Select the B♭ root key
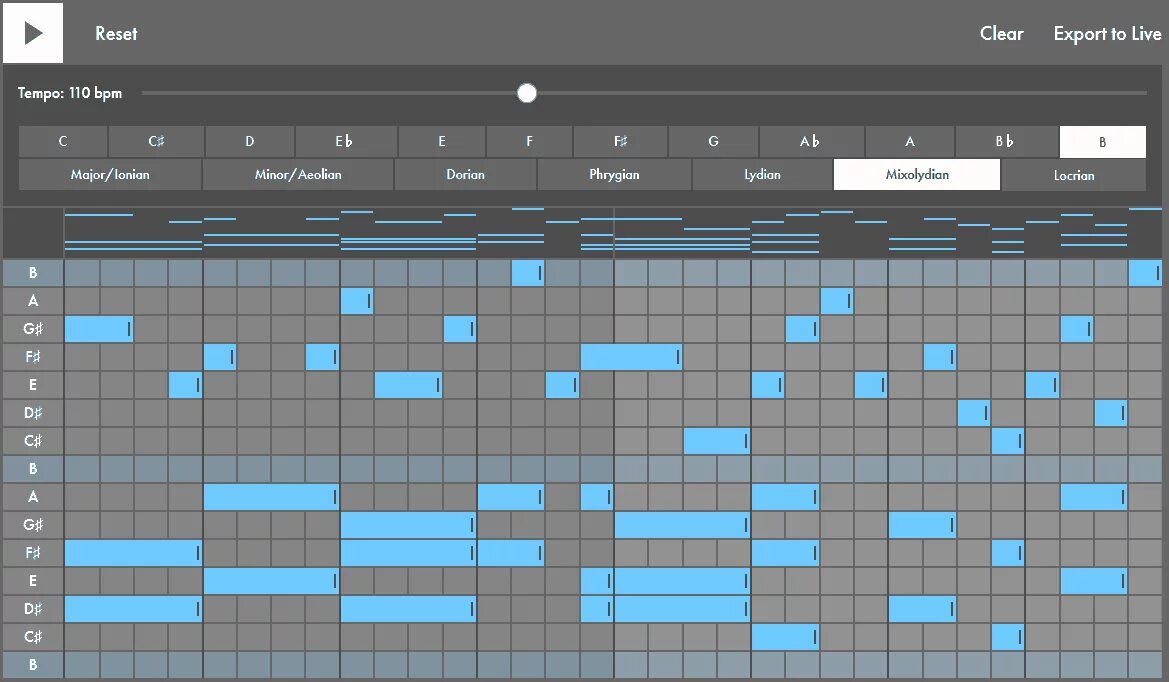 click(1006, 142)
